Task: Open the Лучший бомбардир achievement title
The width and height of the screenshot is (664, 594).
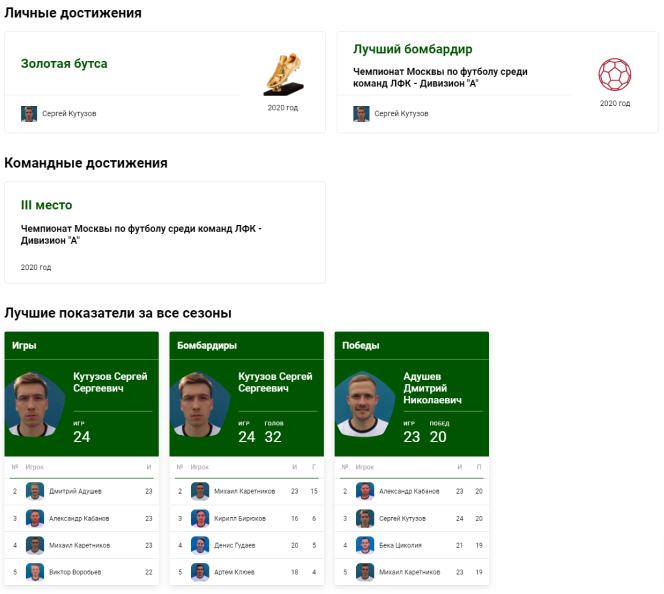Action: [x=412, y=49]
